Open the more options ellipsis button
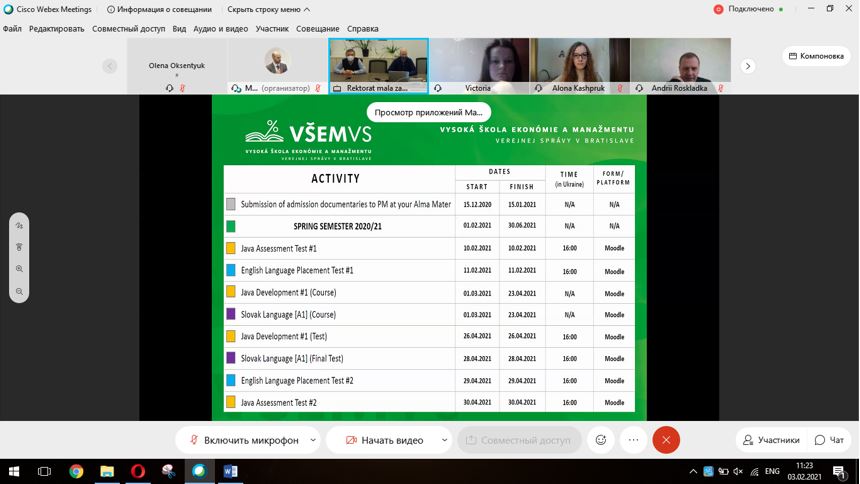860x484 pixels. click(x=633, y=440)
